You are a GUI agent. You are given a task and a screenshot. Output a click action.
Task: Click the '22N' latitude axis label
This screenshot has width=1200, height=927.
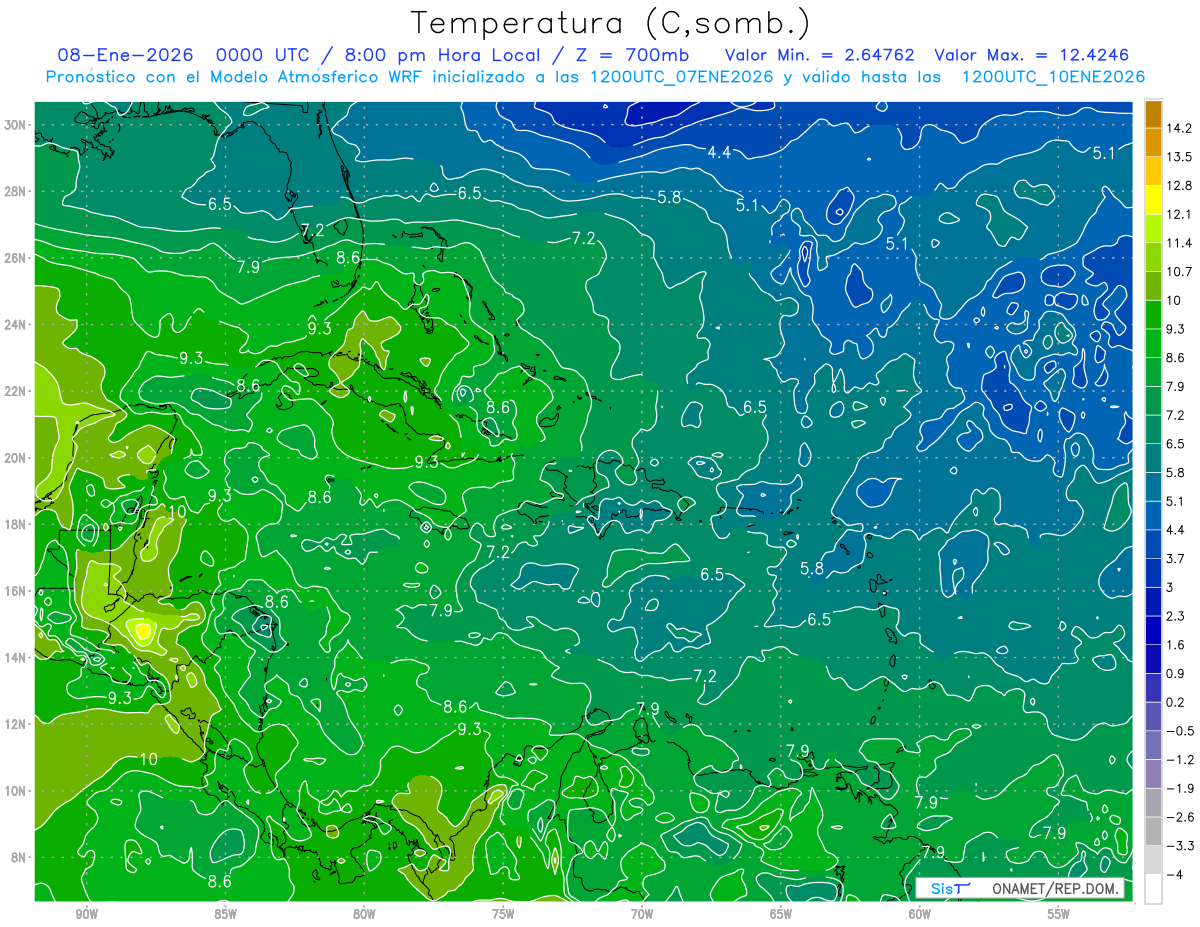point(14,391)
